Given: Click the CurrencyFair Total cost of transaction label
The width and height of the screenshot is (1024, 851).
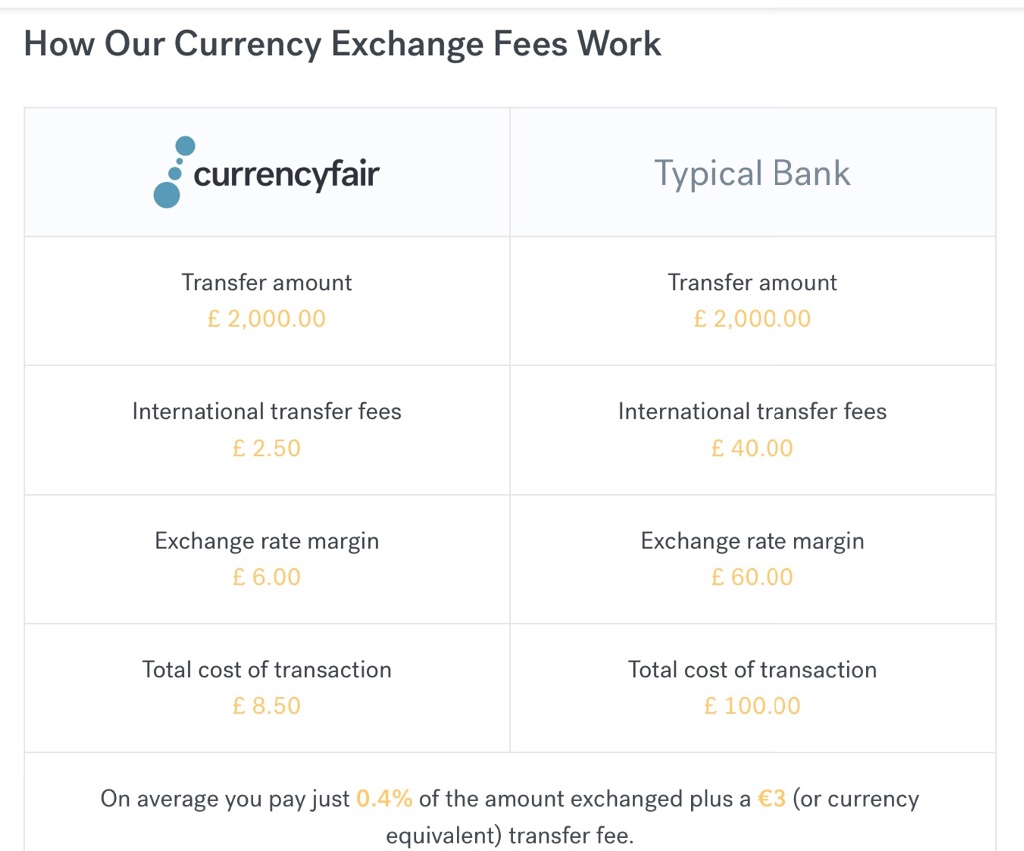Looking at the screenshot, I should (x=266, y=669).
